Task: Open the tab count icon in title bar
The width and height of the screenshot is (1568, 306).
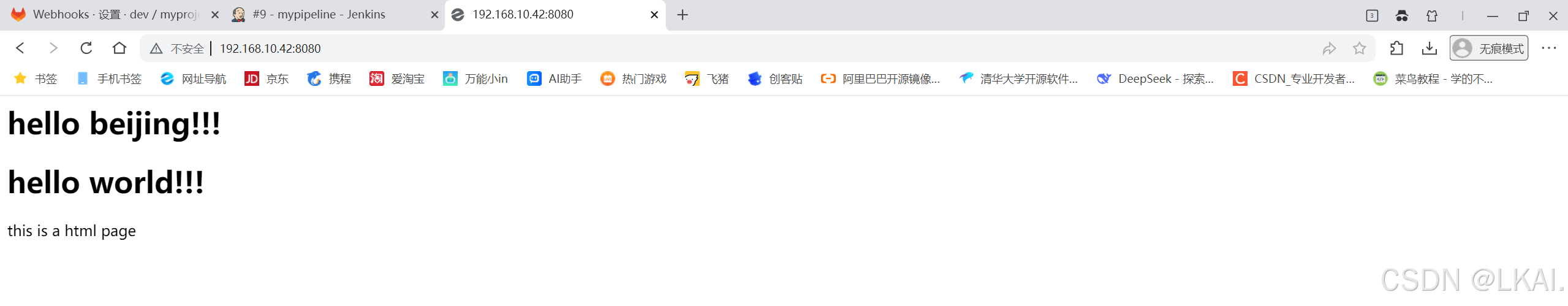Action: point(1372,16)
